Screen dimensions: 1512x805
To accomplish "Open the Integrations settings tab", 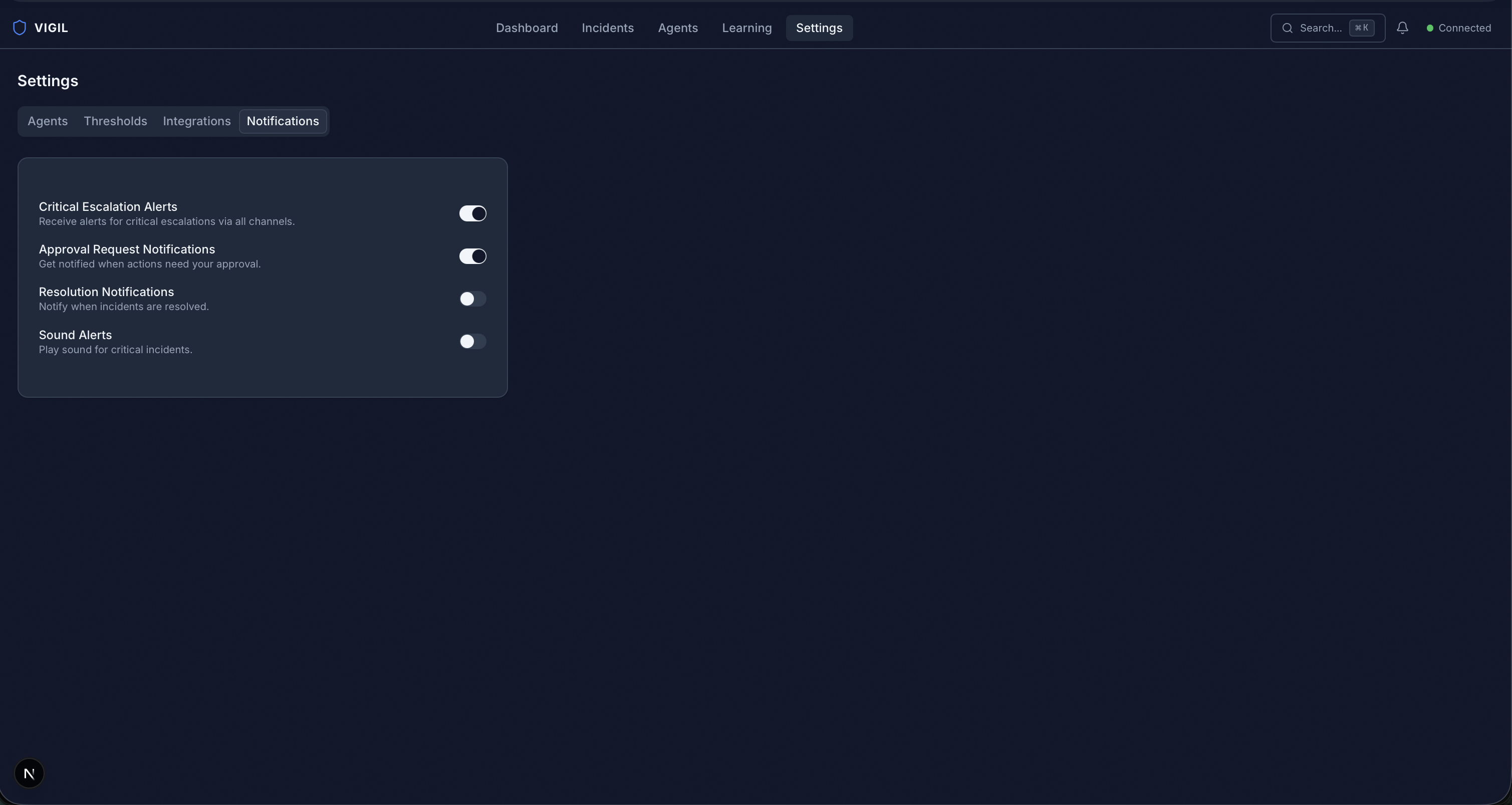I will (196, 121).
